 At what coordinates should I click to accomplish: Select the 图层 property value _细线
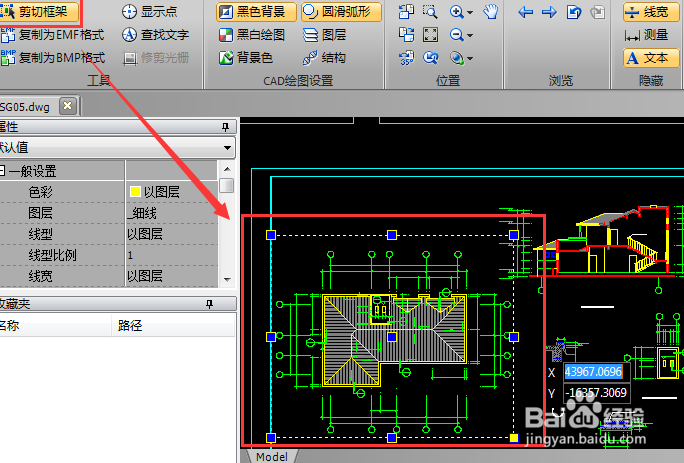(142, 213)
